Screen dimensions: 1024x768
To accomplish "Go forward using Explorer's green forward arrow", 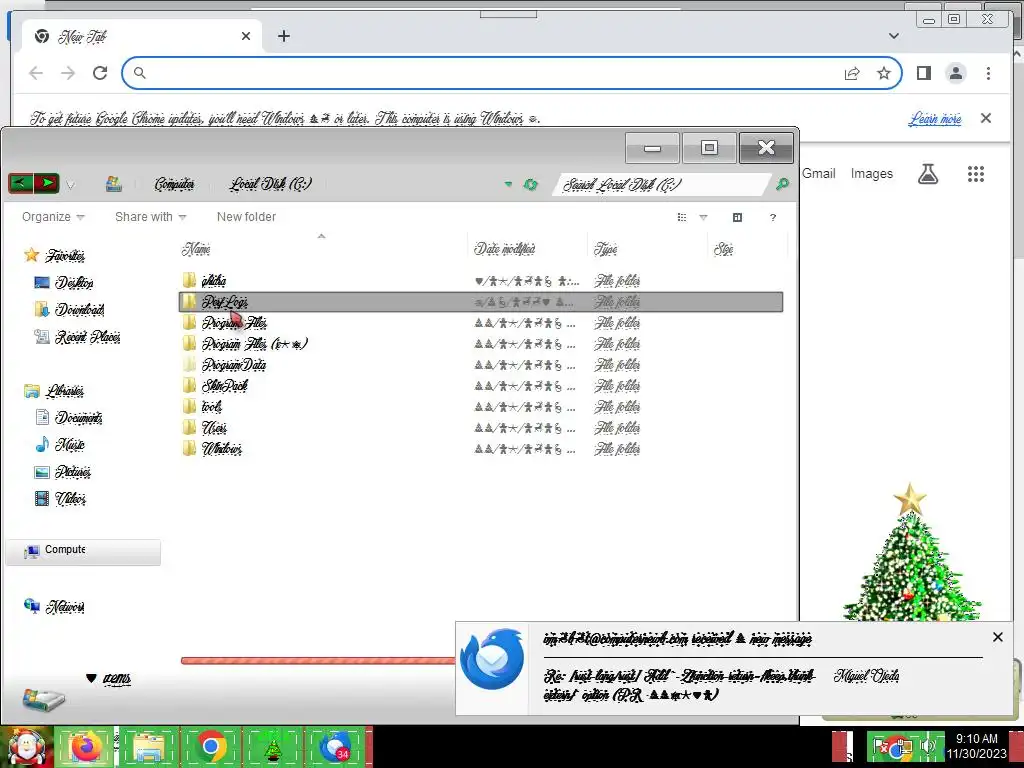I will (x=46, y=184).
